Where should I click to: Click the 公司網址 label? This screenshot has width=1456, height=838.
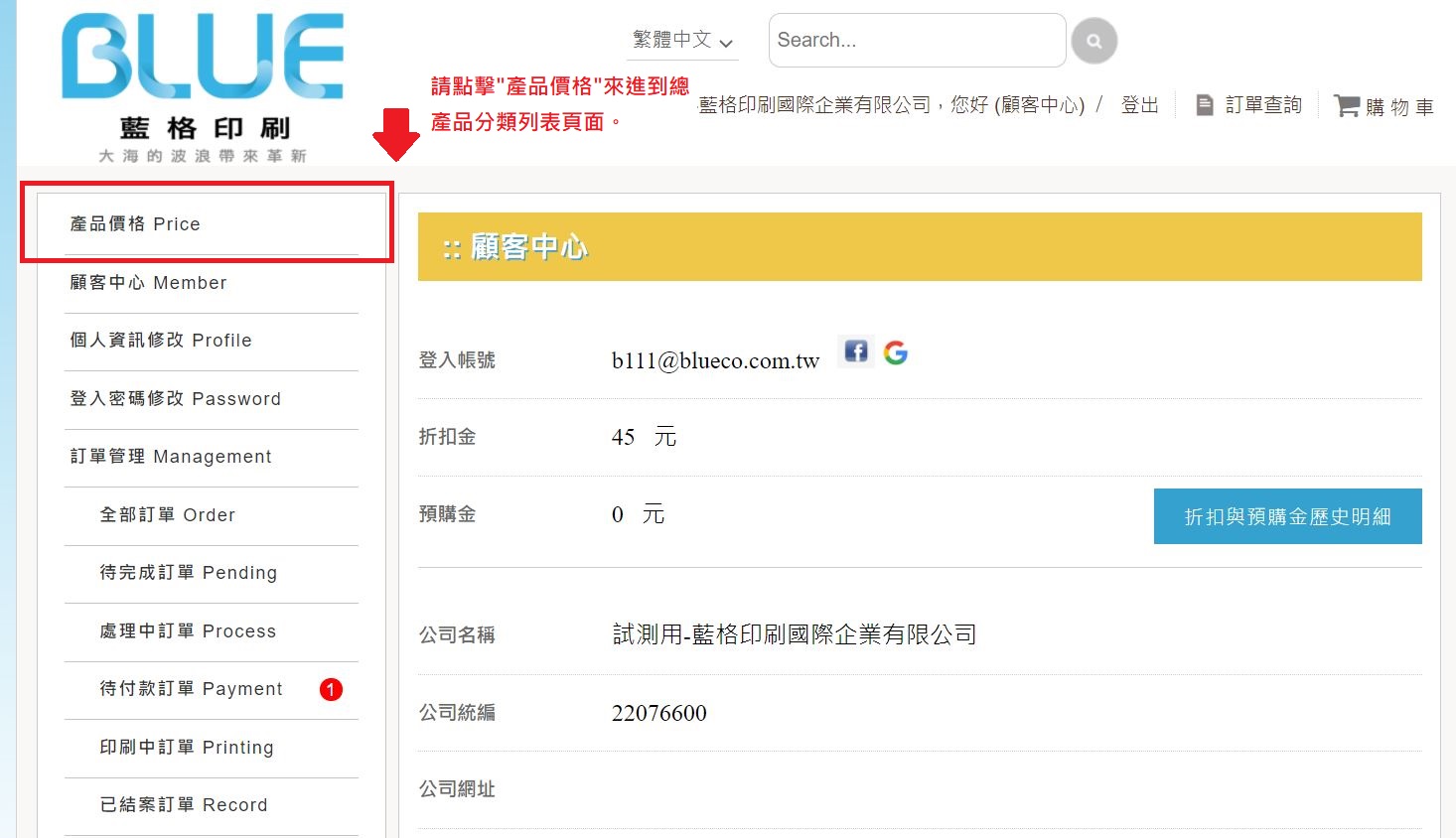tap(457, 789)
